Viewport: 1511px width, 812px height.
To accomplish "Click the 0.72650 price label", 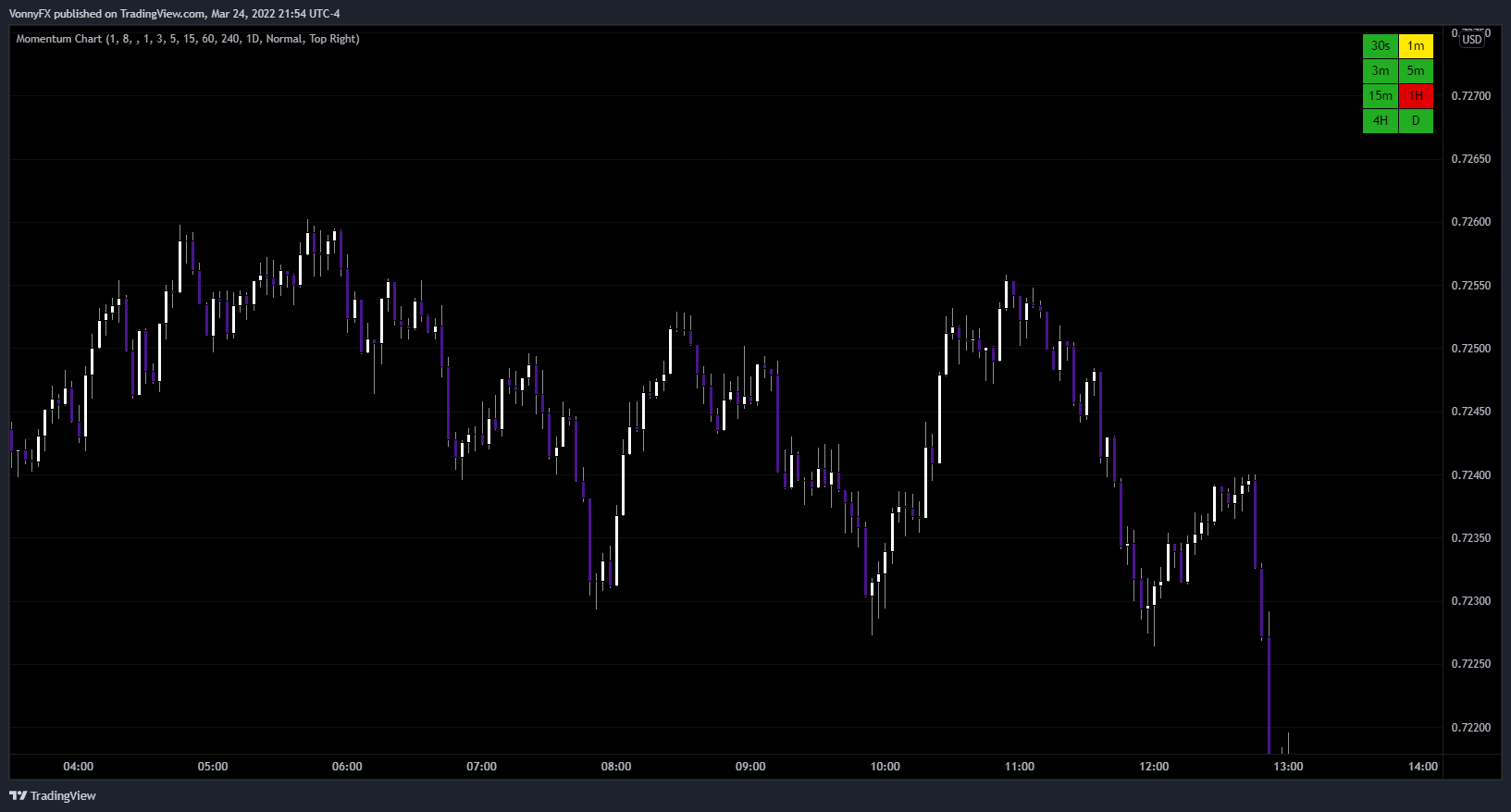I will 1471,159.
